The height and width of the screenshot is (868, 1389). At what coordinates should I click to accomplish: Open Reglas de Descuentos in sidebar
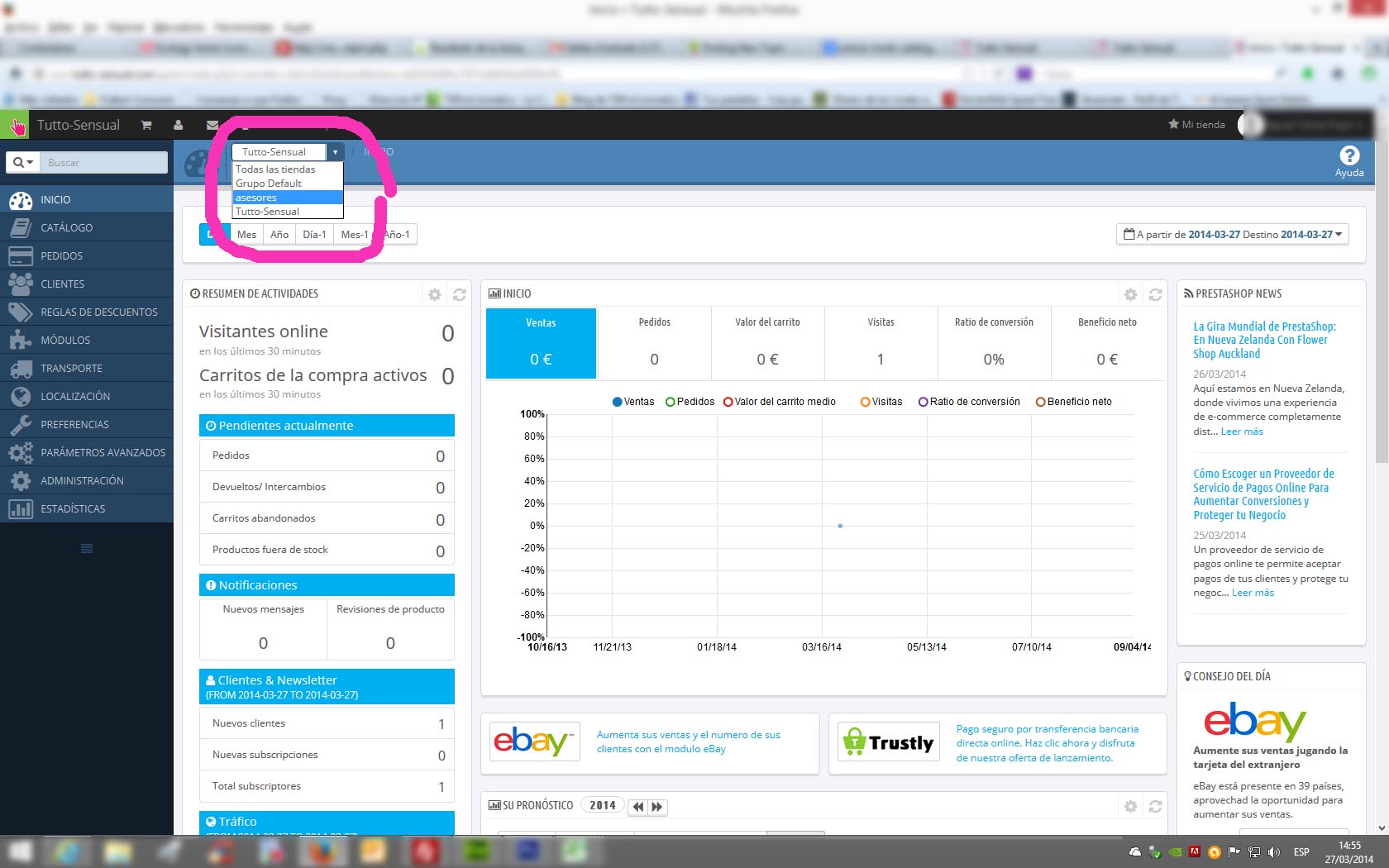[87, 312]
